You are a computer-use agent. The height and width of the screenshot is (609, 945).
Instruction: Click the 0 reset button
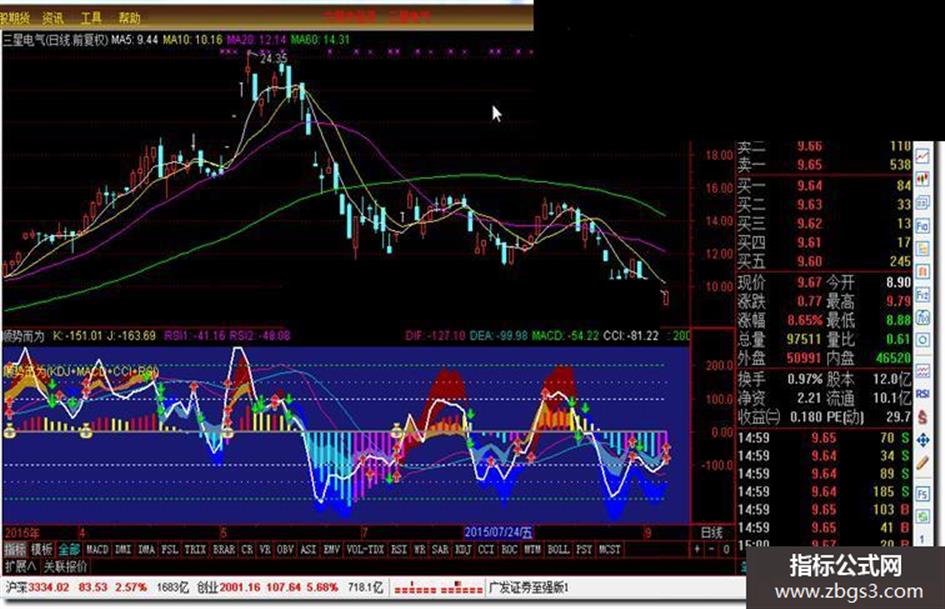(x=726, y=549)
